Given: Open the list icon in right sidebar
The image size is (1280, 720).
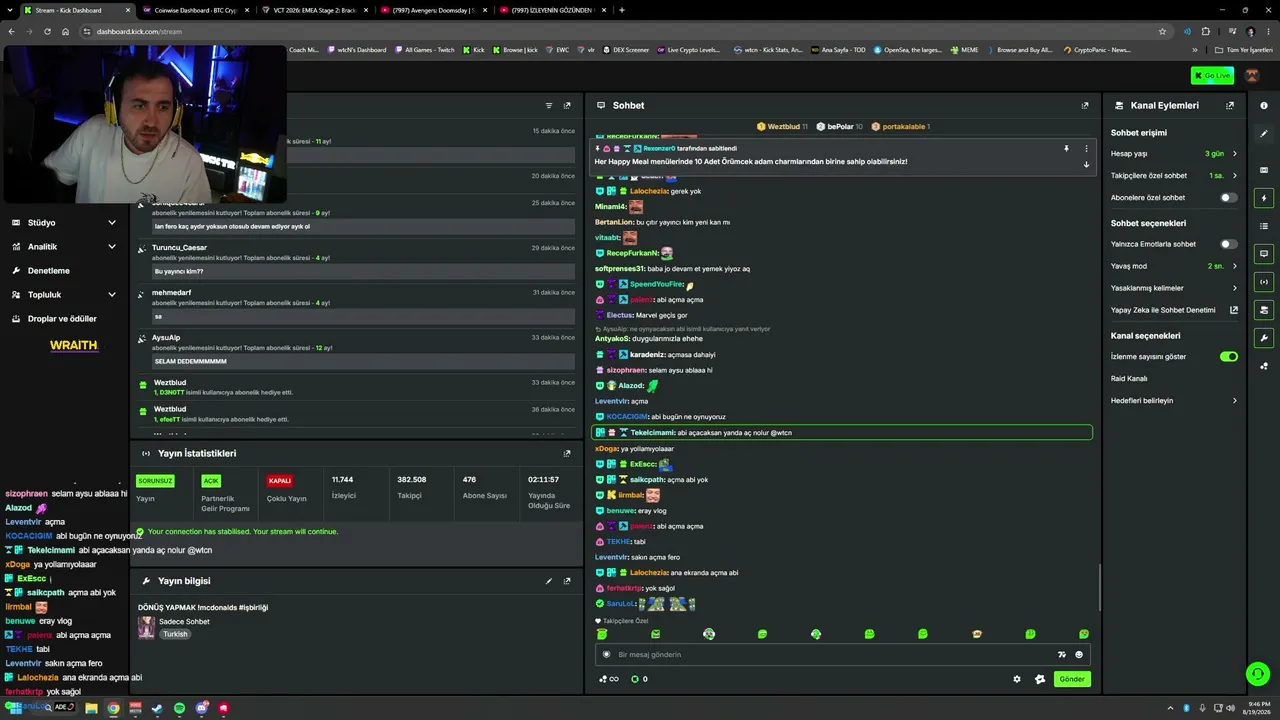Looking at the screenshot, I should point(1264,226).
